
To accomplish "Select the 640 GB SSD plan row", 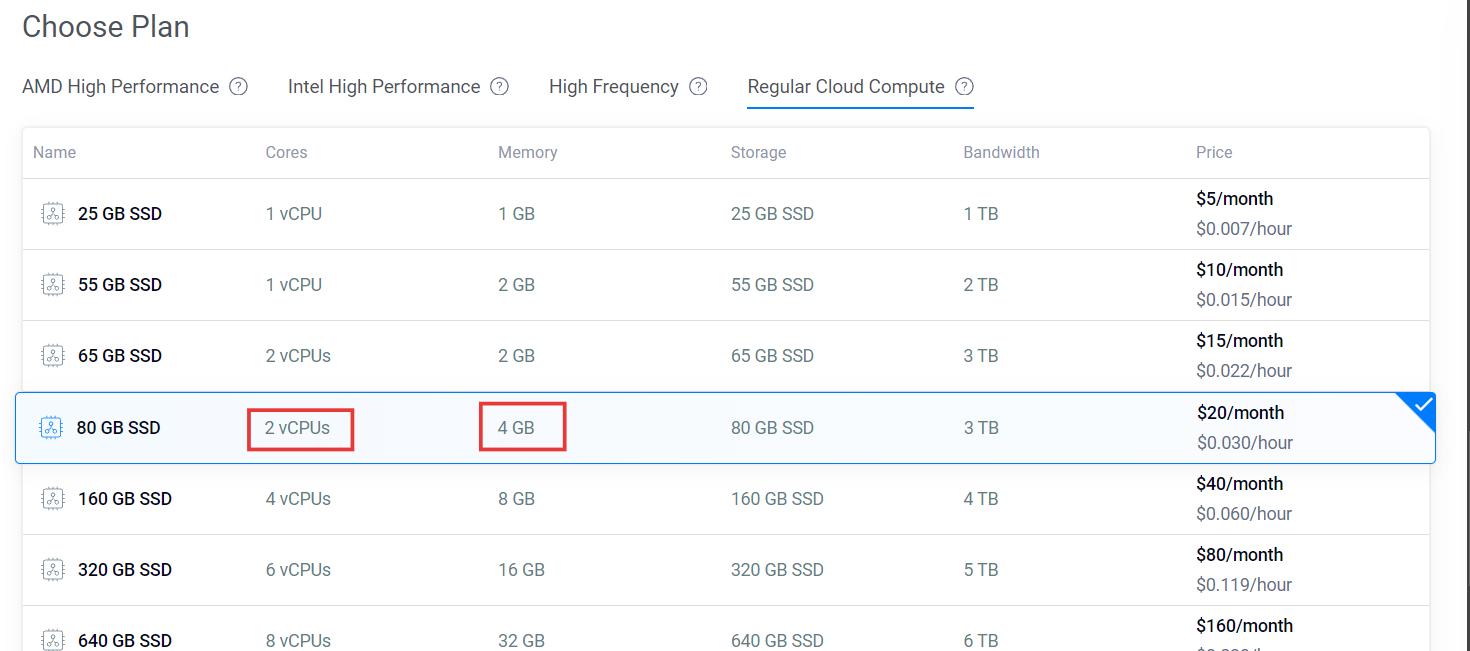I will point(726,629).
